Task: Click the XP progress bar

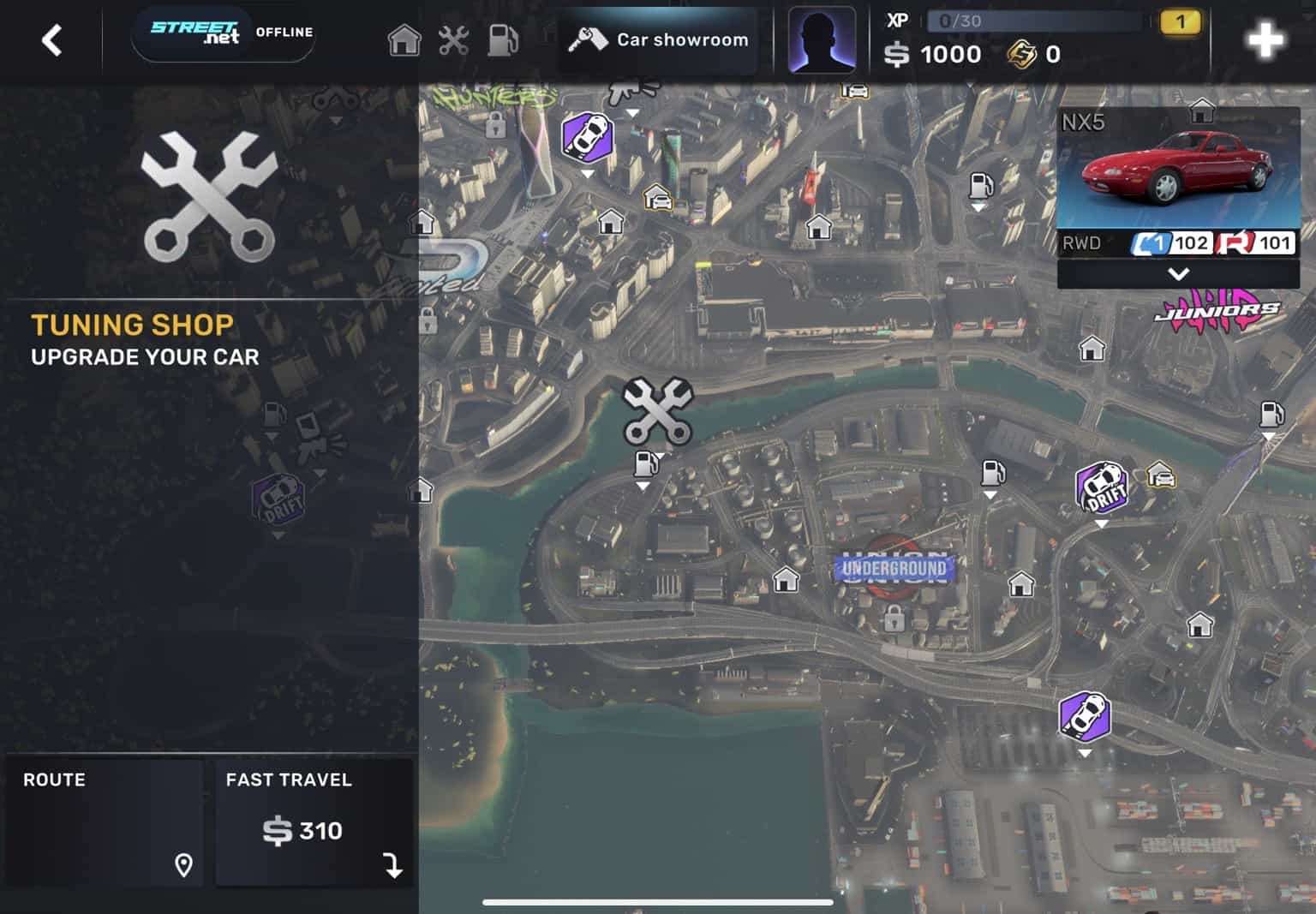Action: click(x=1036, y=21)
